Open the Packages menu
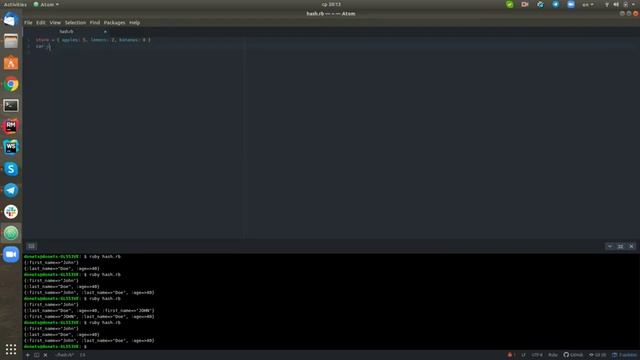The height and width of the screenshot is (360, 640). [114, 22]
